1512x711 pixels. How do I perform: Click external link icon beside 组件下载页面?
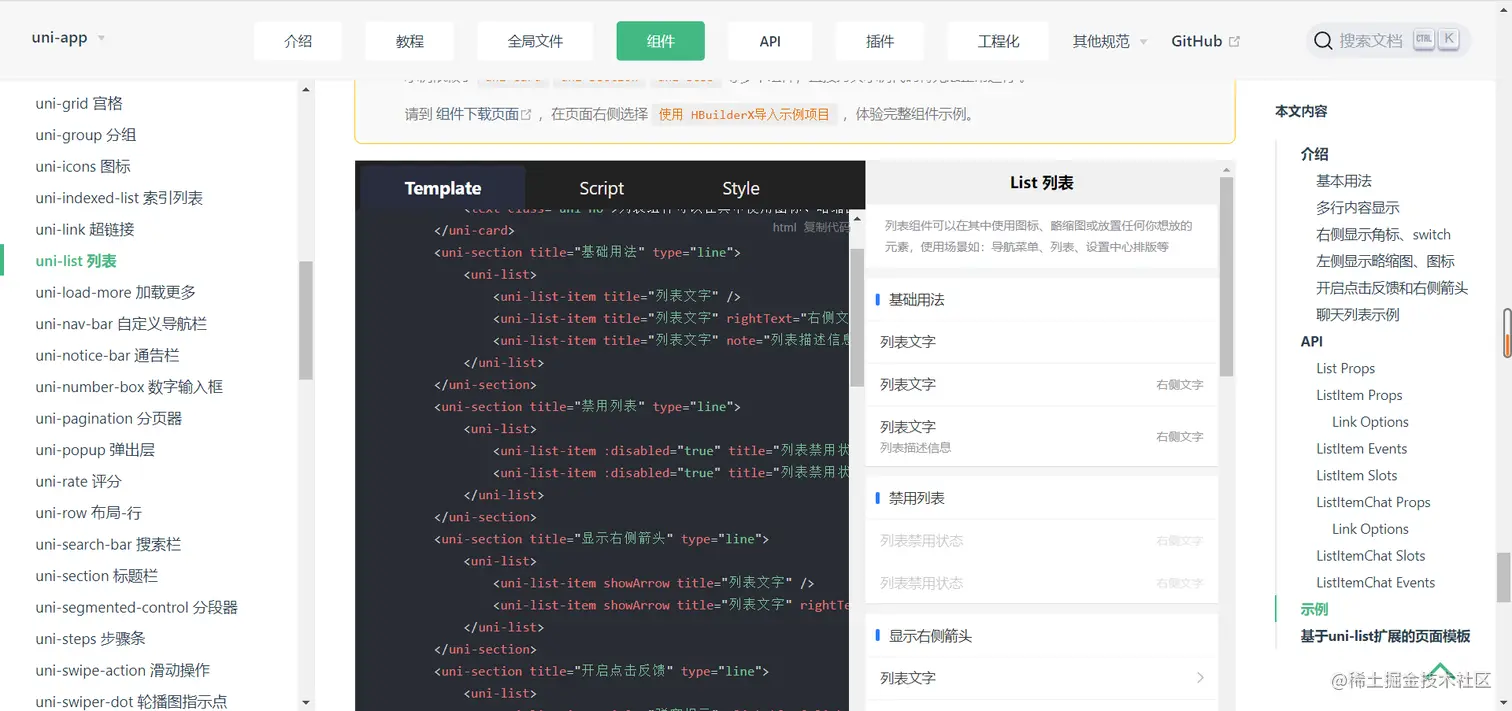(526, 115)
